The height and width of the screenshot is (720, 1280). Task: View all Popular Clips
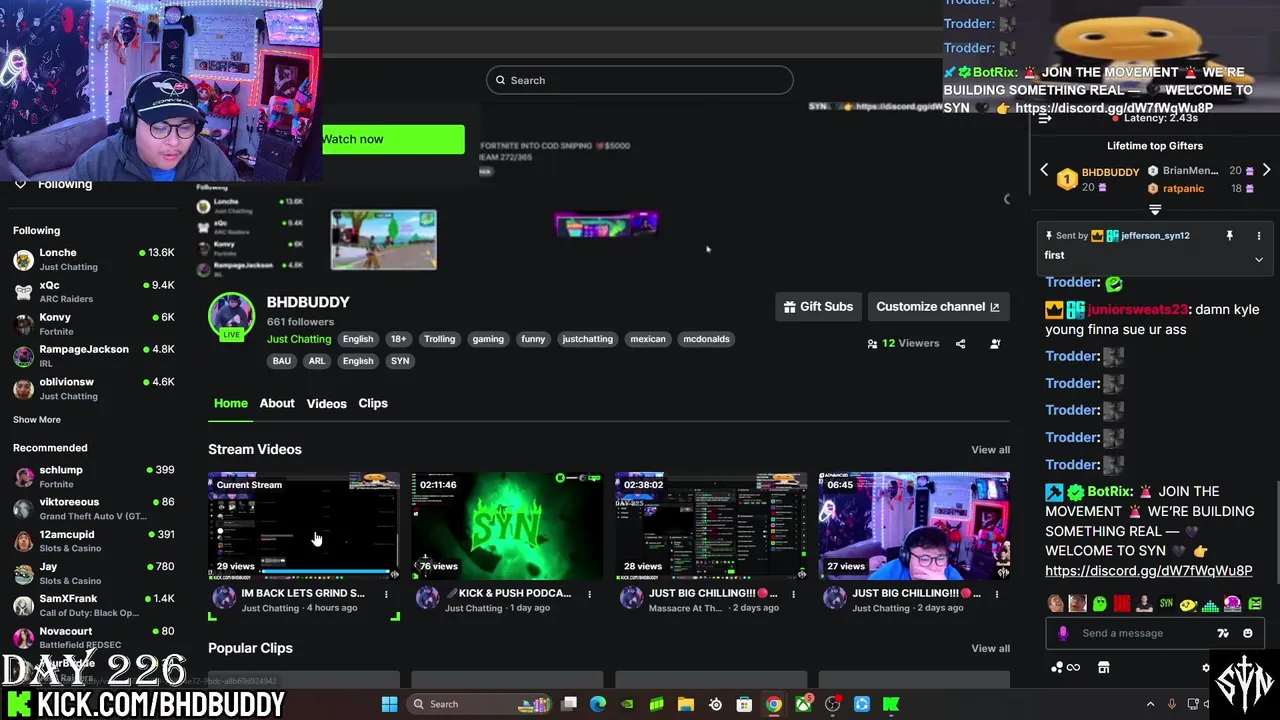click(990, 649)
